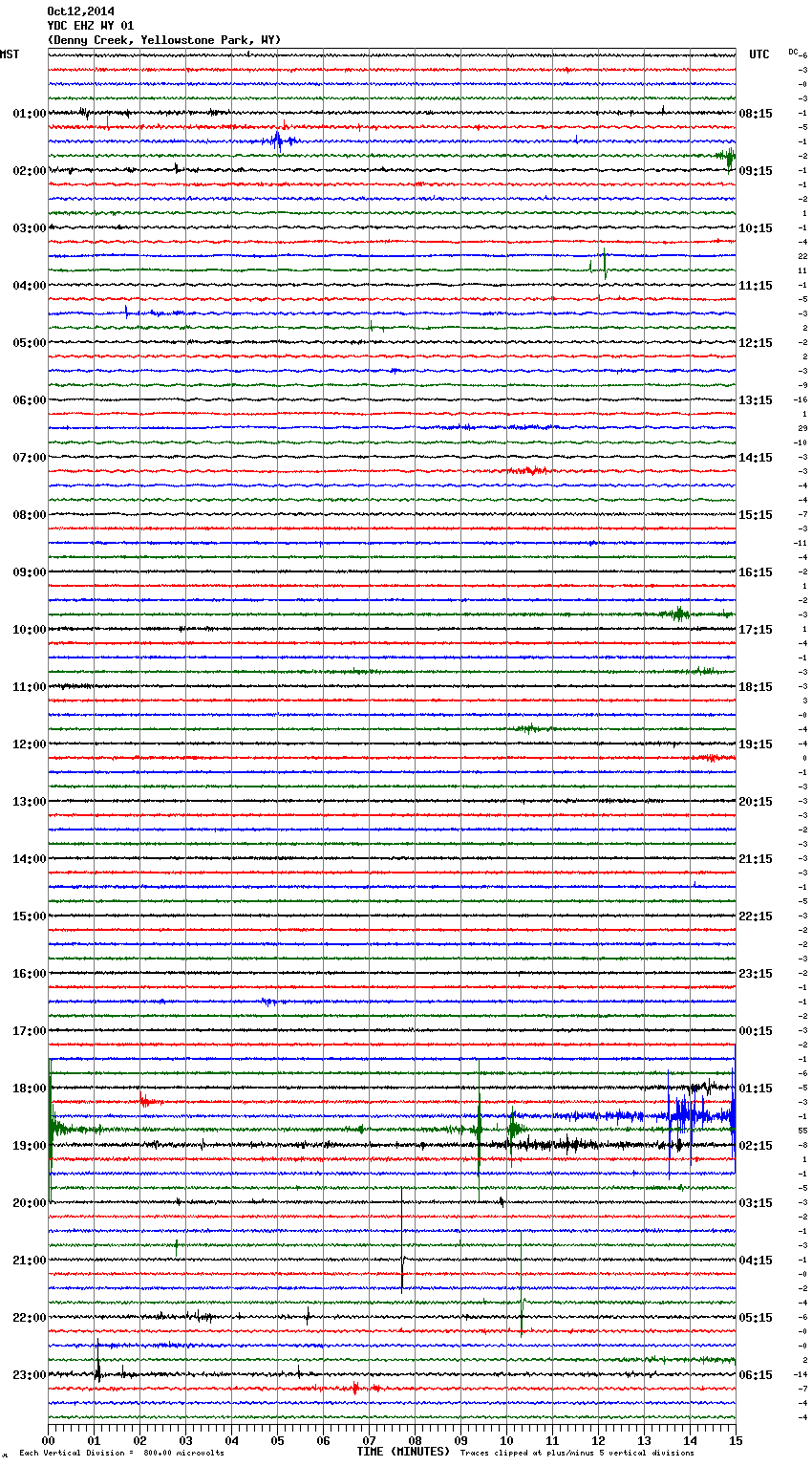This screenshot has width=812, height=1466.
Task: Select the 16:00 MST time label
Action: pos(30,974)
